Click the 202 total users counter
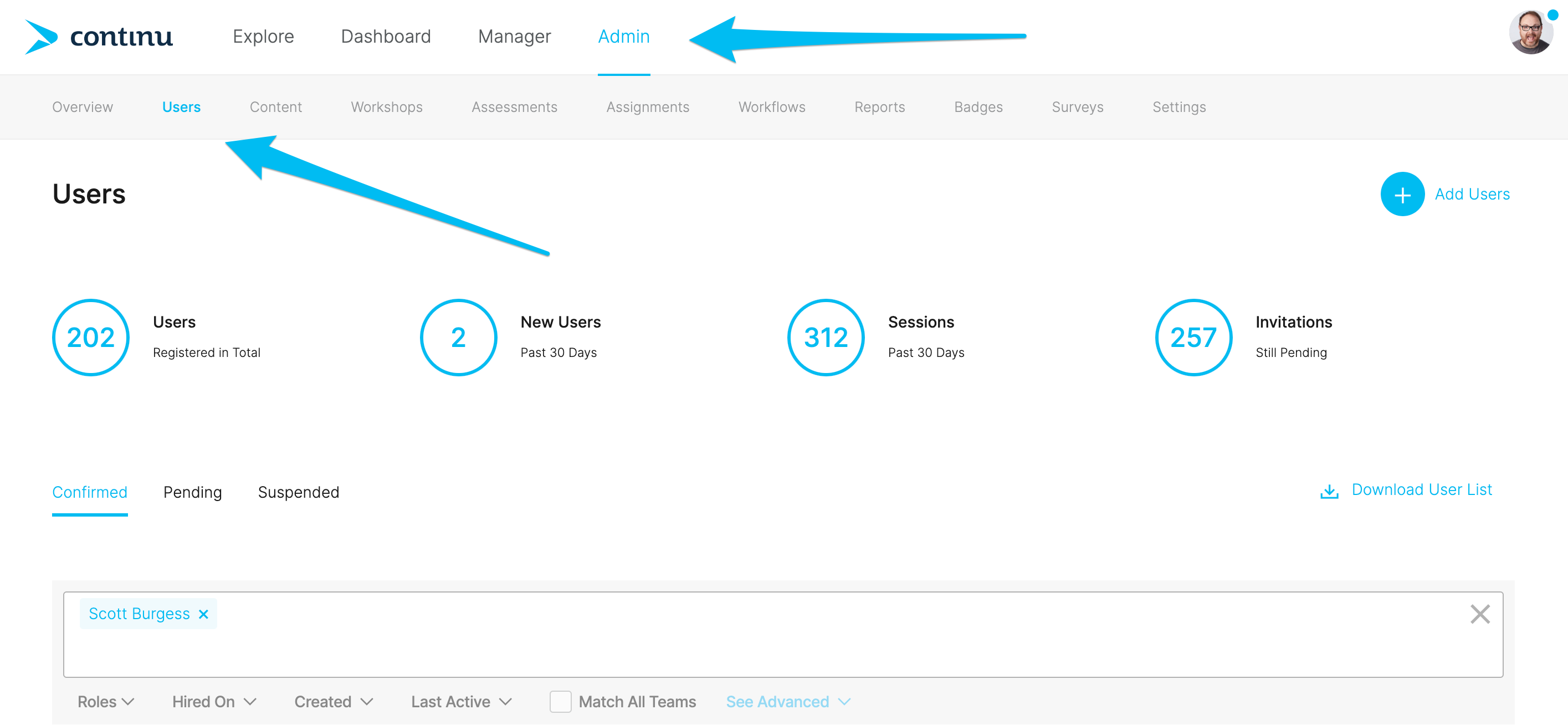The width and height of the screenshot is (1568, 725). pyautogui.click(x=91, y=338)
